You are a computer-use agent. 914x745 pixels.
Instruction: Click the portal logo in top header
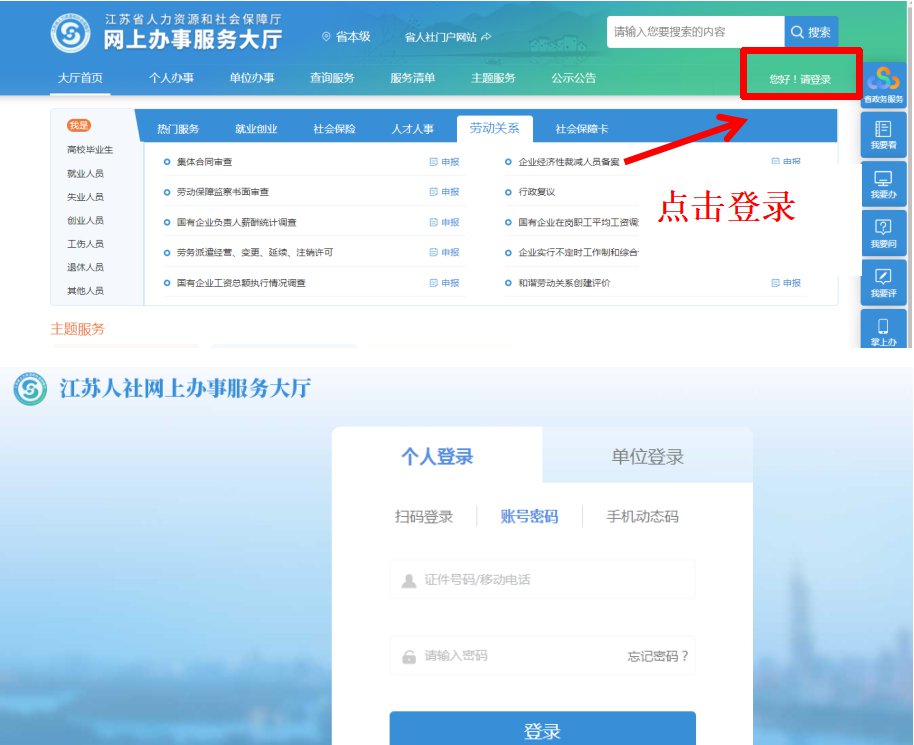point(71,35)
